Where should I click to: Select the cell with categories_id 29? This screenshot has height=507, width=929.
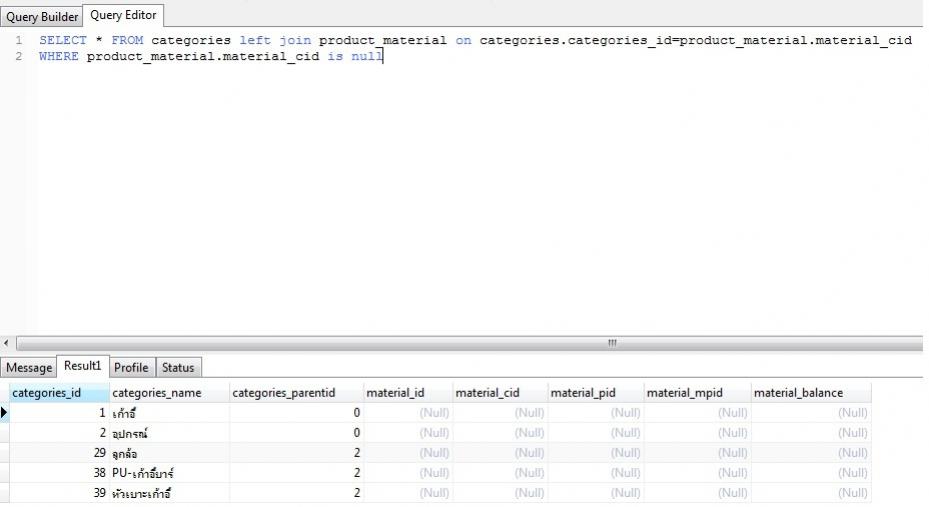click(58, 453)
